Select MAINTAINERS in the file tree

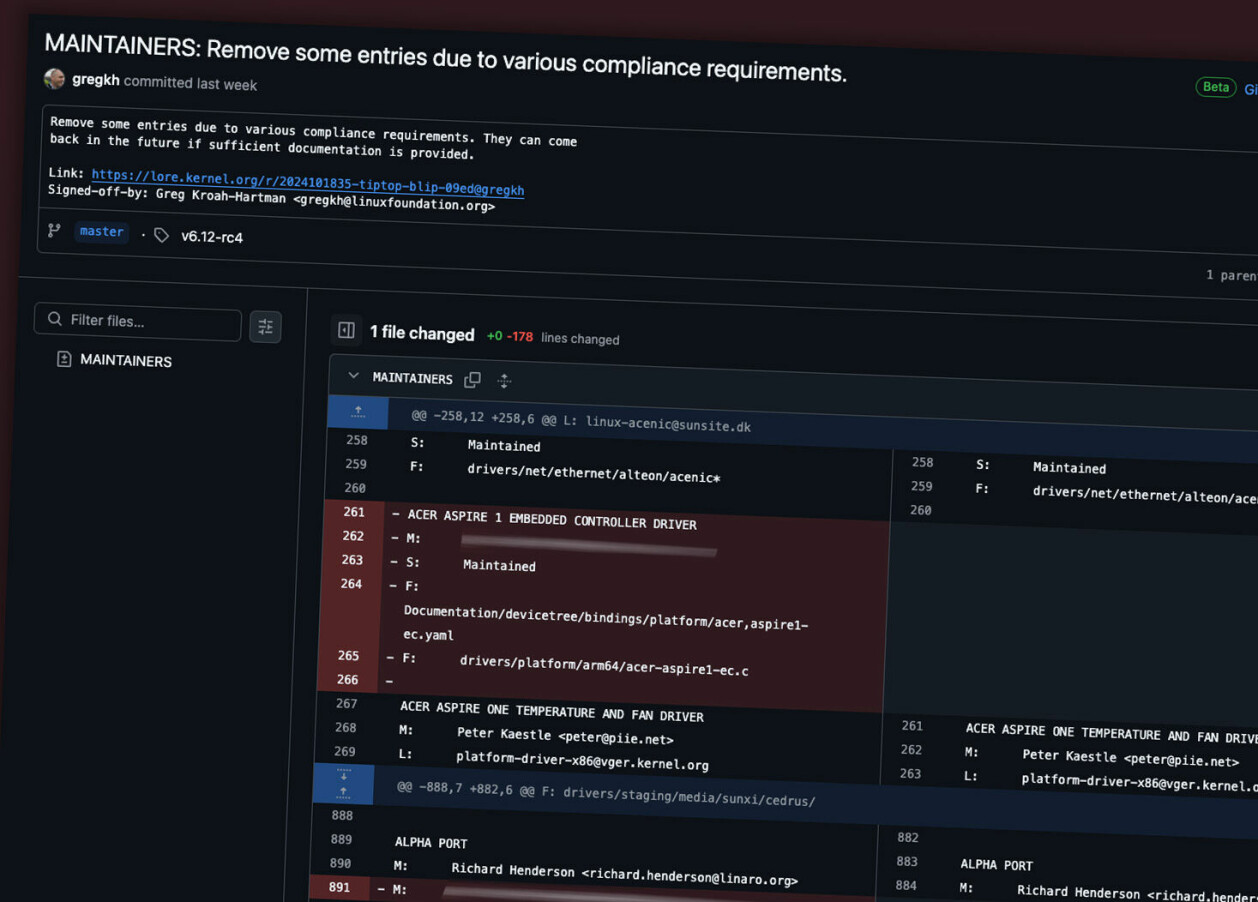[126, 361]
